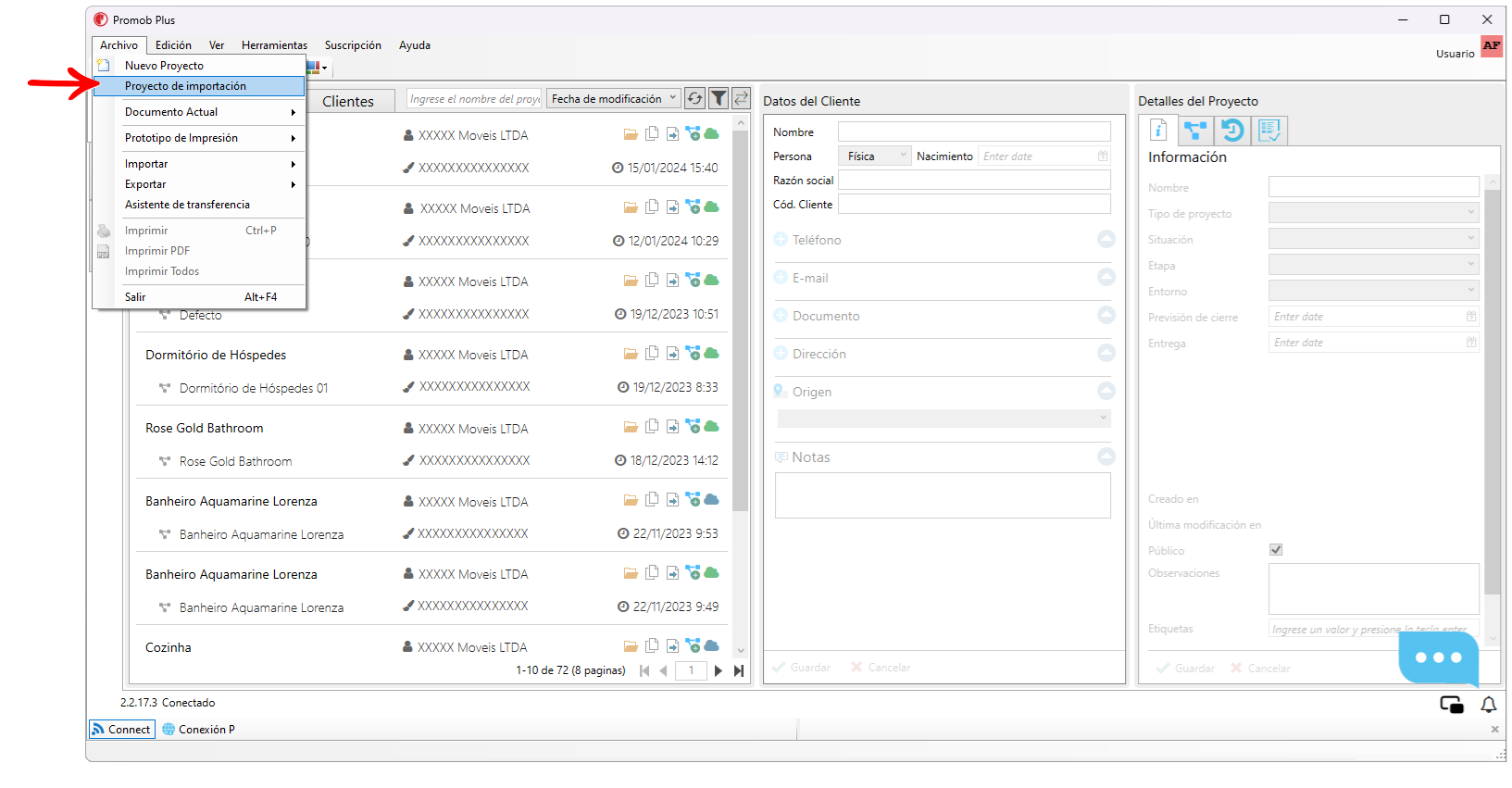
Task: Collapse the Documento section arrow
Action: click(1106, 315)
